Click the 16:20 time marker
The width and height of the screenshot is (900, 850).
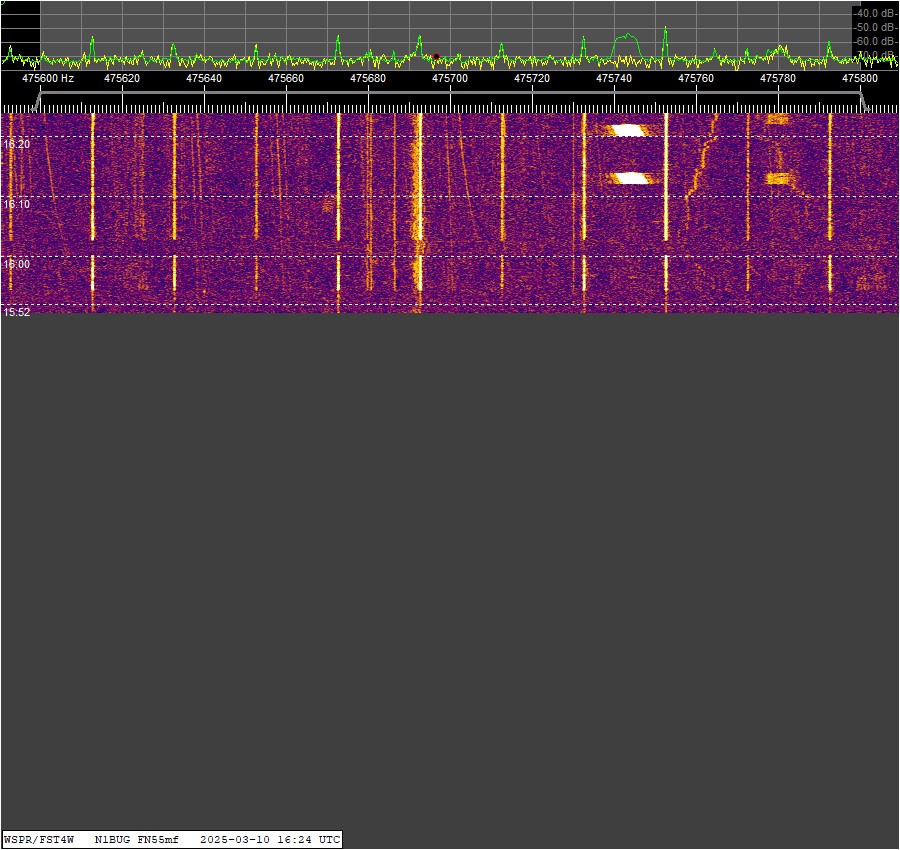17,144
